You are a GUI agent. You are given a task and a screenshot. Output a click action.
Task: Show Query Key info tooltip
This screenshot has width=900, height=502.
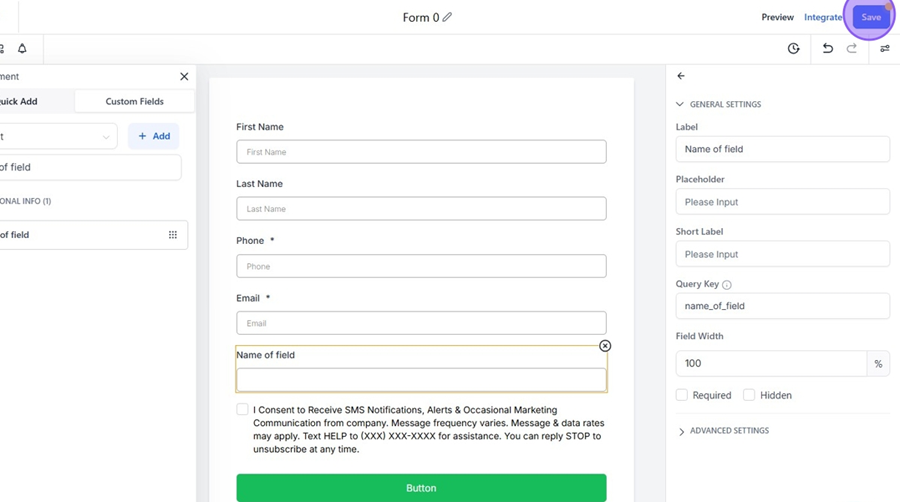tap(727, 285)
